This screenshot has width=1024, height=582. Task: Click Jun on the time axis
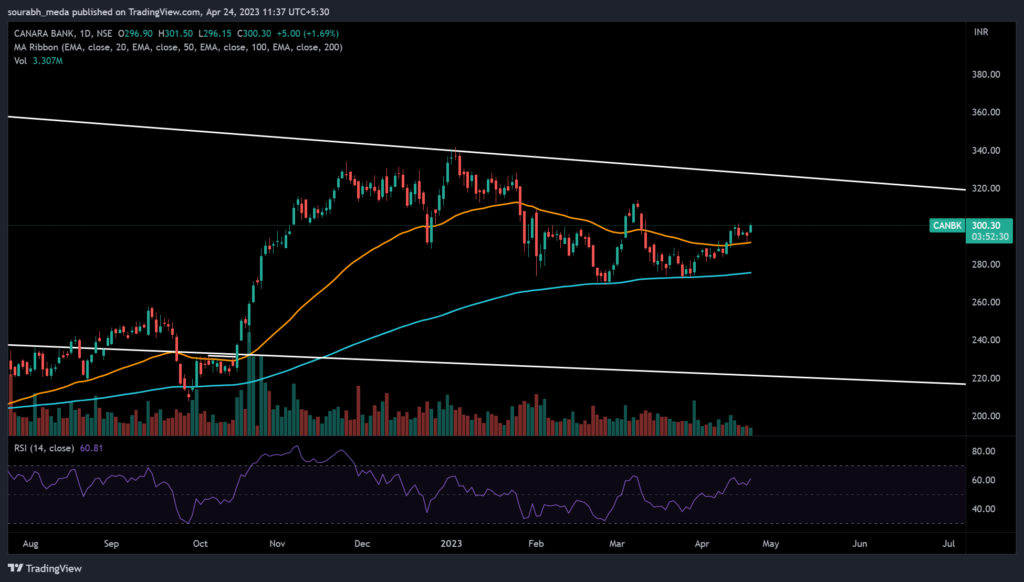(860, 543)
